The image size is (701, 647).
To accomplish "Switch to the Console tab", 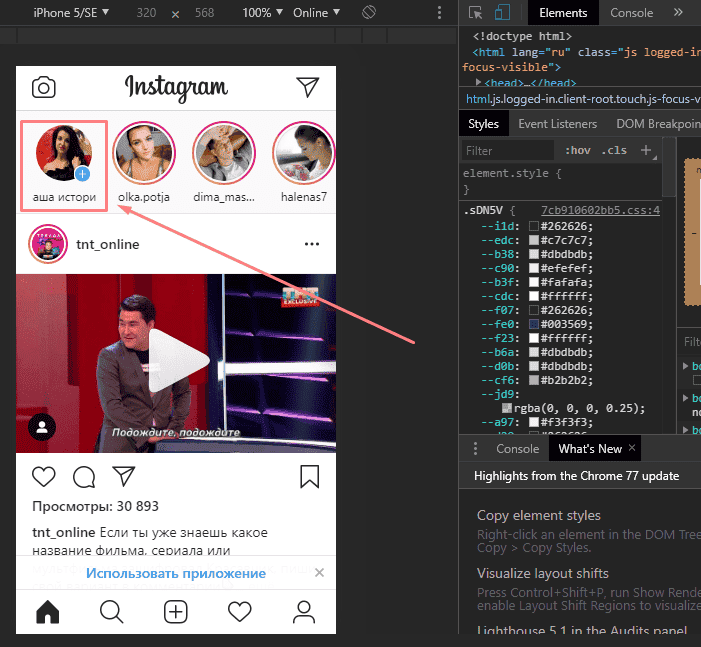I will [x=631, y=13].
